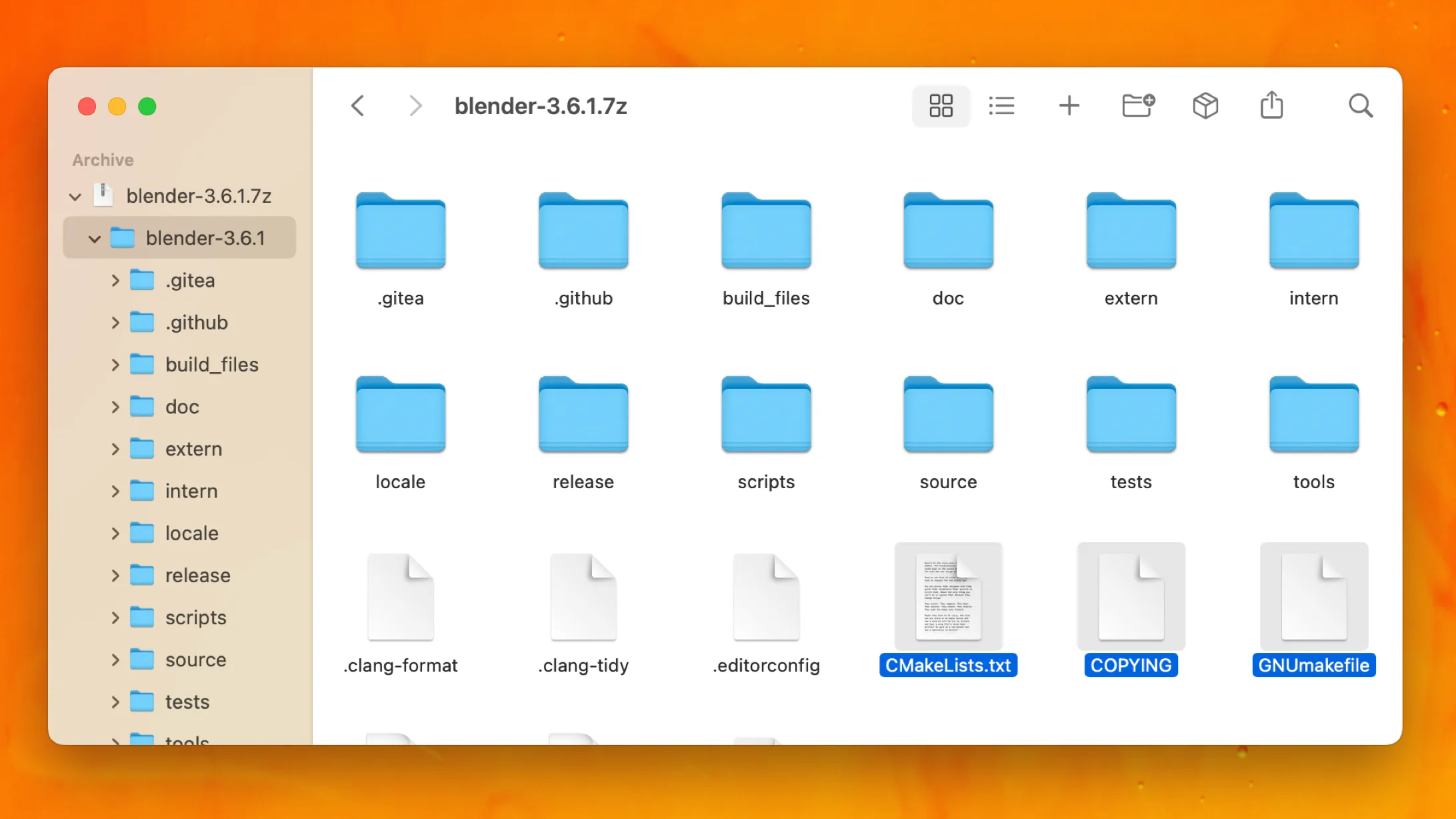
Task: Expand the source folder in the sidebar
Action: [x=115, y=660]
